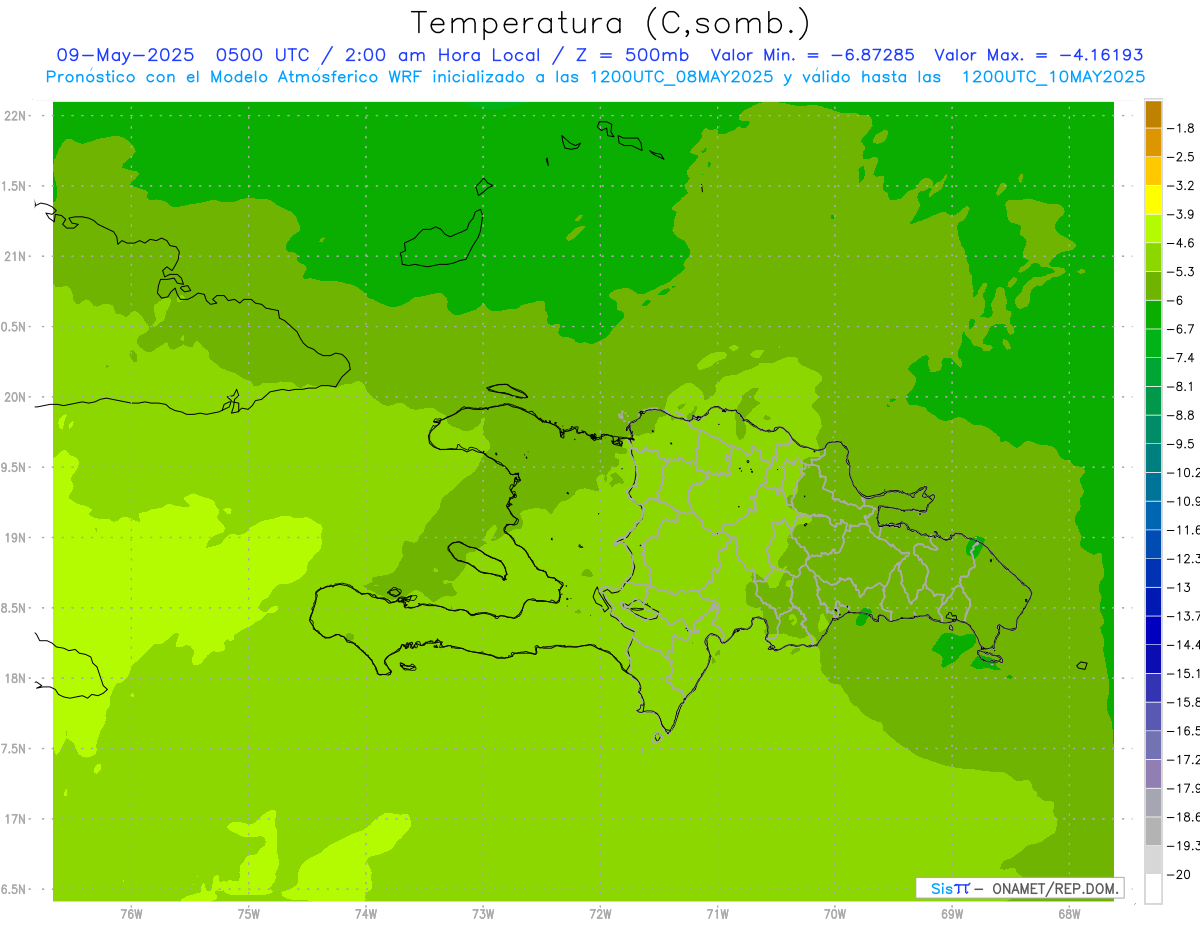Click the '19N' latitude label
1200x927 pixels.
pyautogui.click(x=15, y=538)
